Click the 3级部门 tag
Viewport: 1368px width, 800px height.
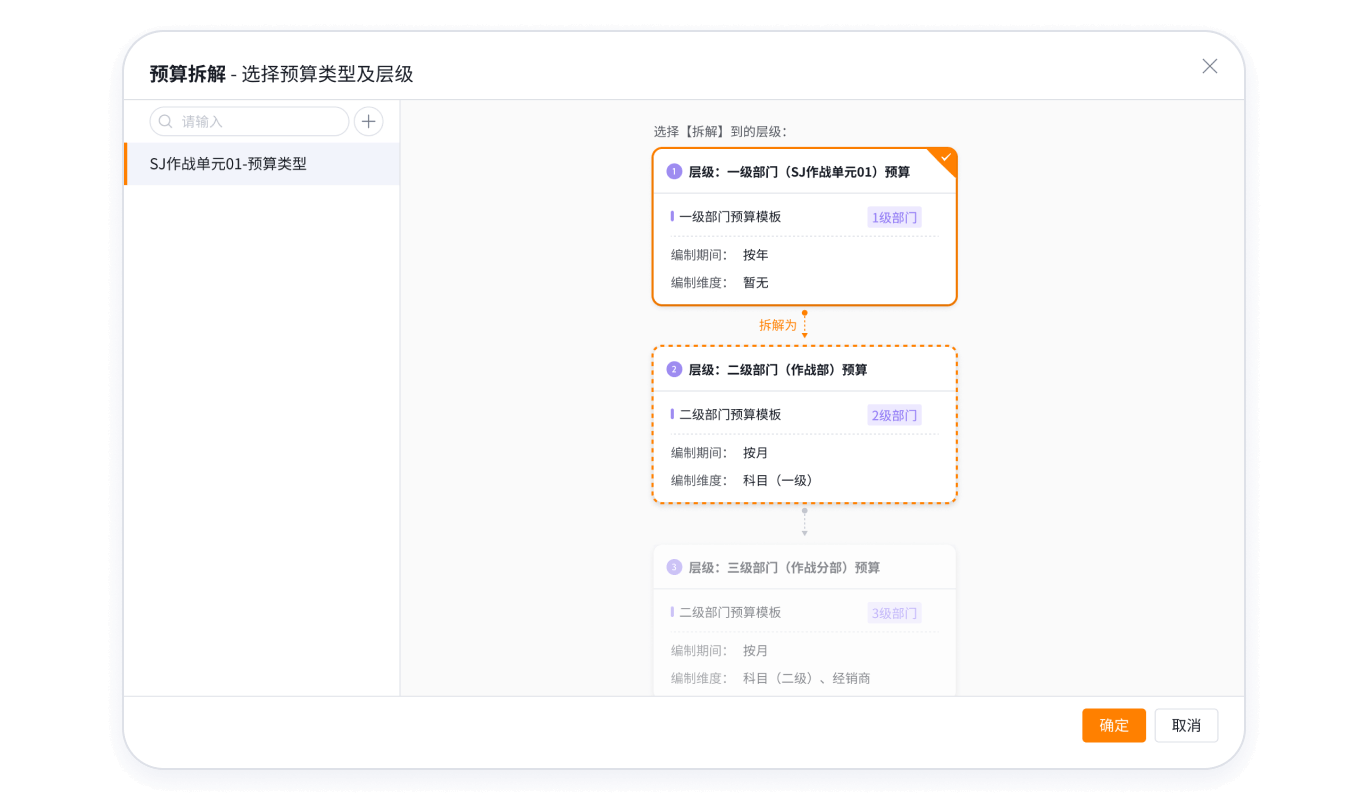click(x=894, y=613)
